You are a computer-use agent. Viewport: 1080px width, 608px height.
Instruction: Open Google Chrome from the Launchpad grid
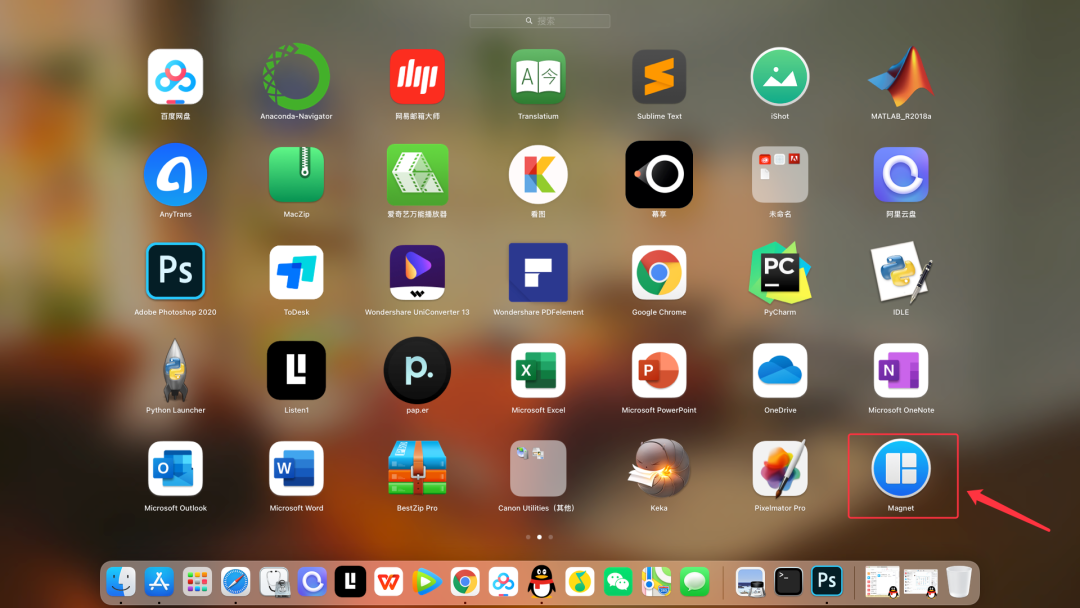click(x=659, y=272)
